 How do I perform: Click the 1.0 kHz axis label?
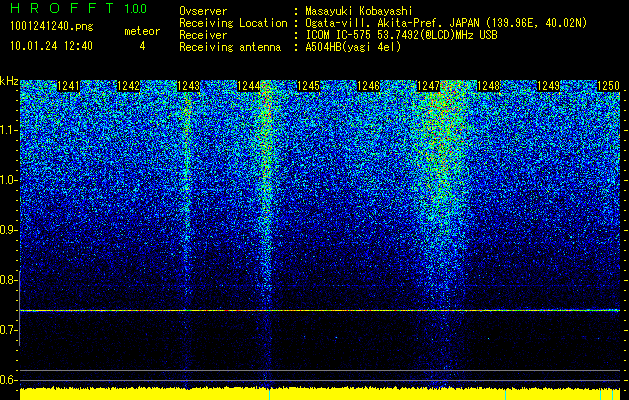(8, 180)
